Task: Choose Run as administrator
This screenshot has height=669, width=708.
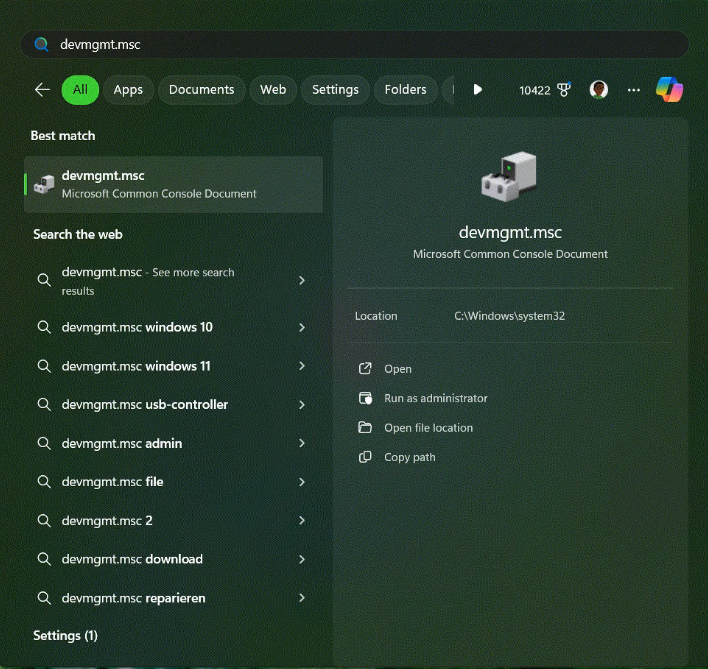Action: (x=436, y=398)
